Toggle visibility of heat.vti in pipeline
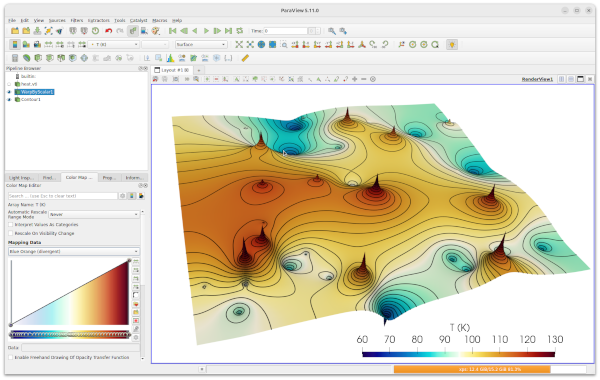The height and width of the screenshot is (380, 600). click(9, 84)
